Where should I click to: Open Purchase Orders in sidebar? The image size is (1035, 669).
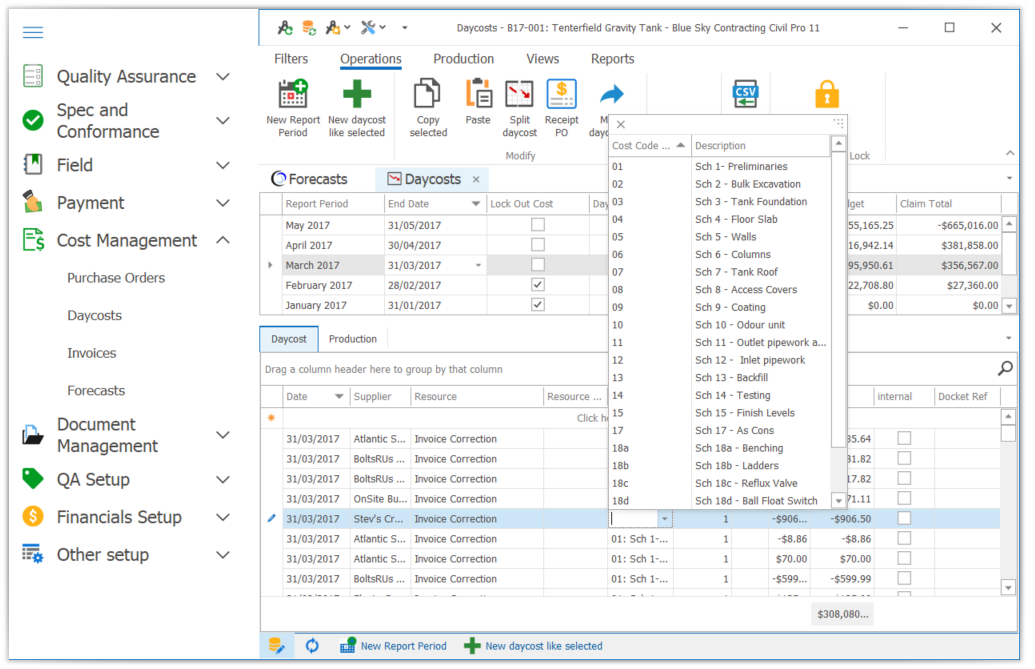point(116,278)
